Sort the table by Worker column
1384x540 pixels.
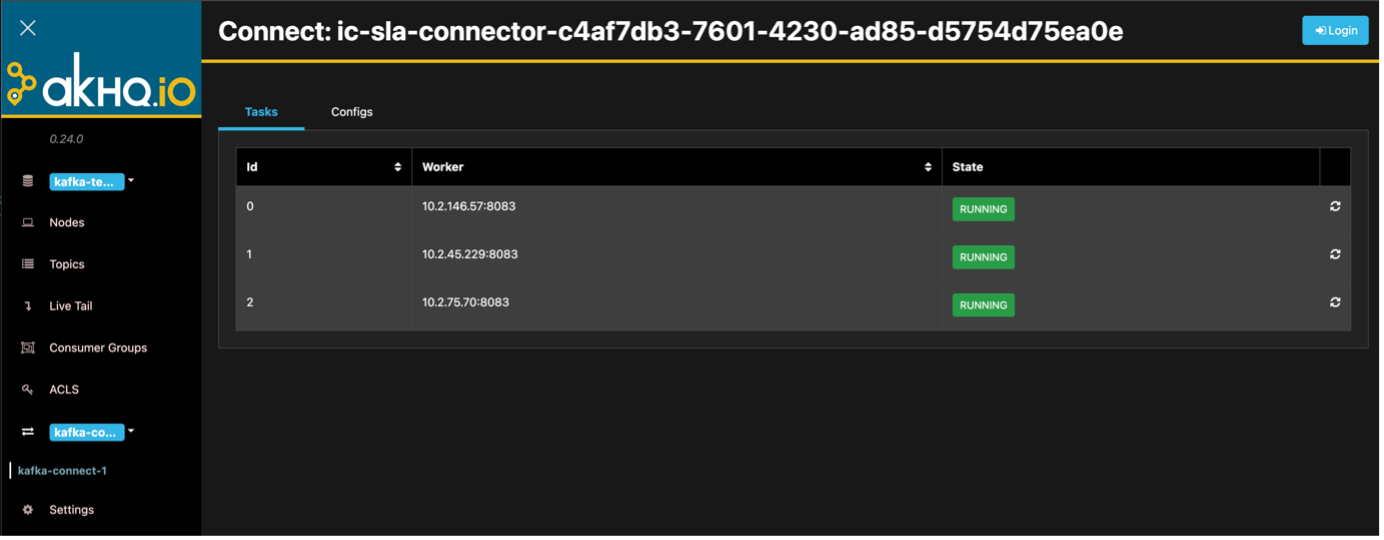(x=677, y=168)
